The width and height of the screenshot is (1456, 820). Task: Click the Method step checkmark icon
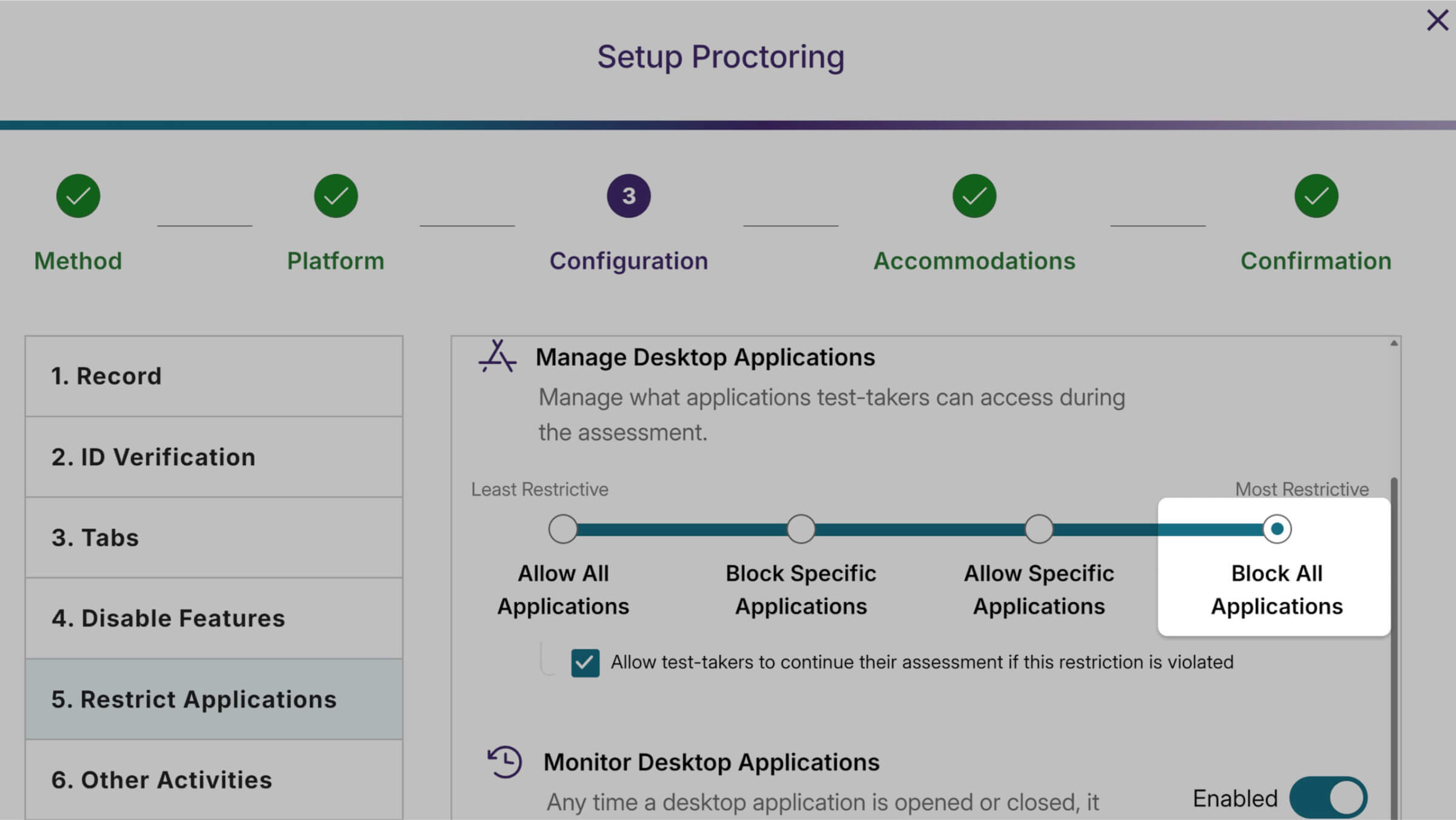(x=78, y=196)
